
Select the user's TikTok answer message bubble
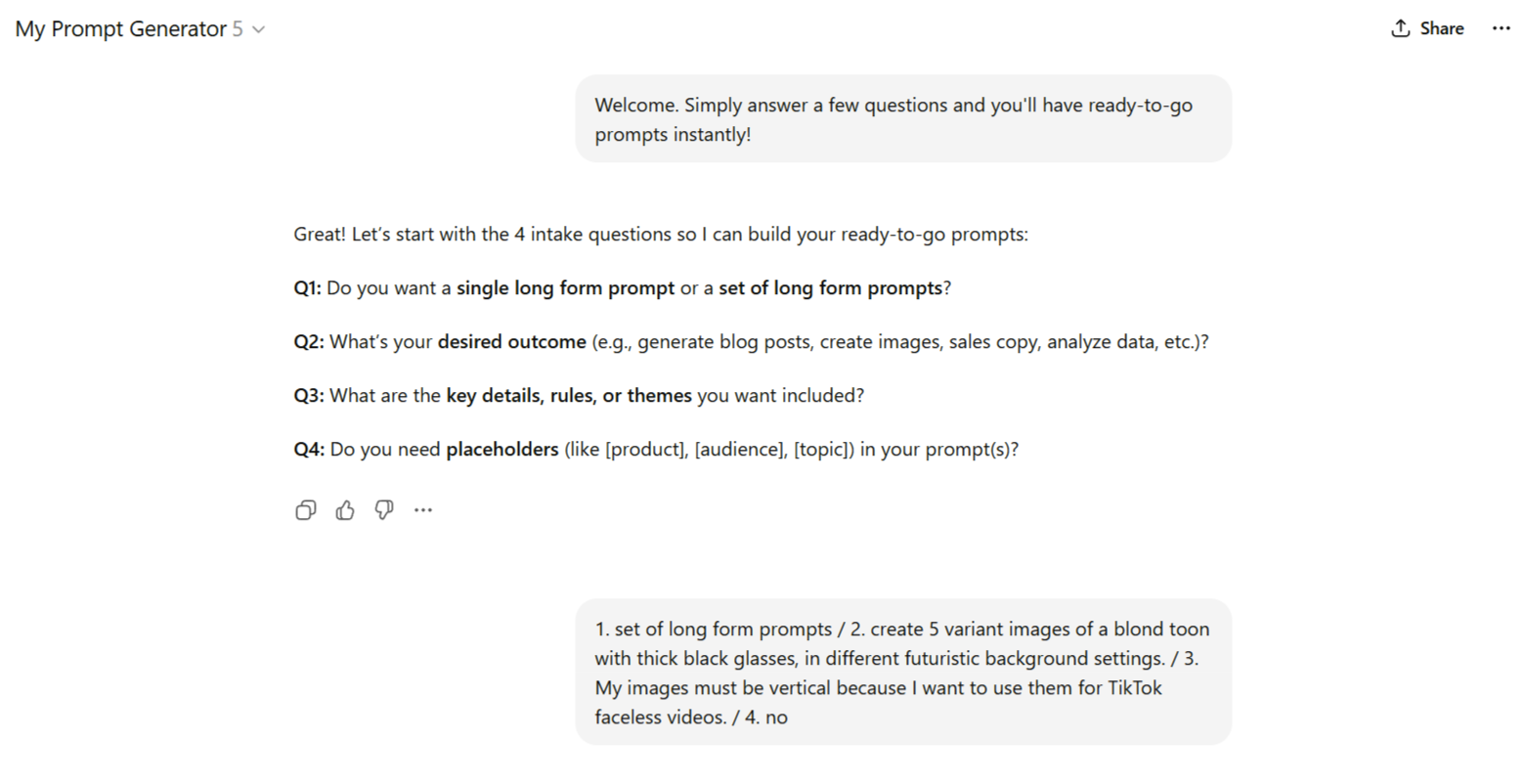tap(902, 673)
